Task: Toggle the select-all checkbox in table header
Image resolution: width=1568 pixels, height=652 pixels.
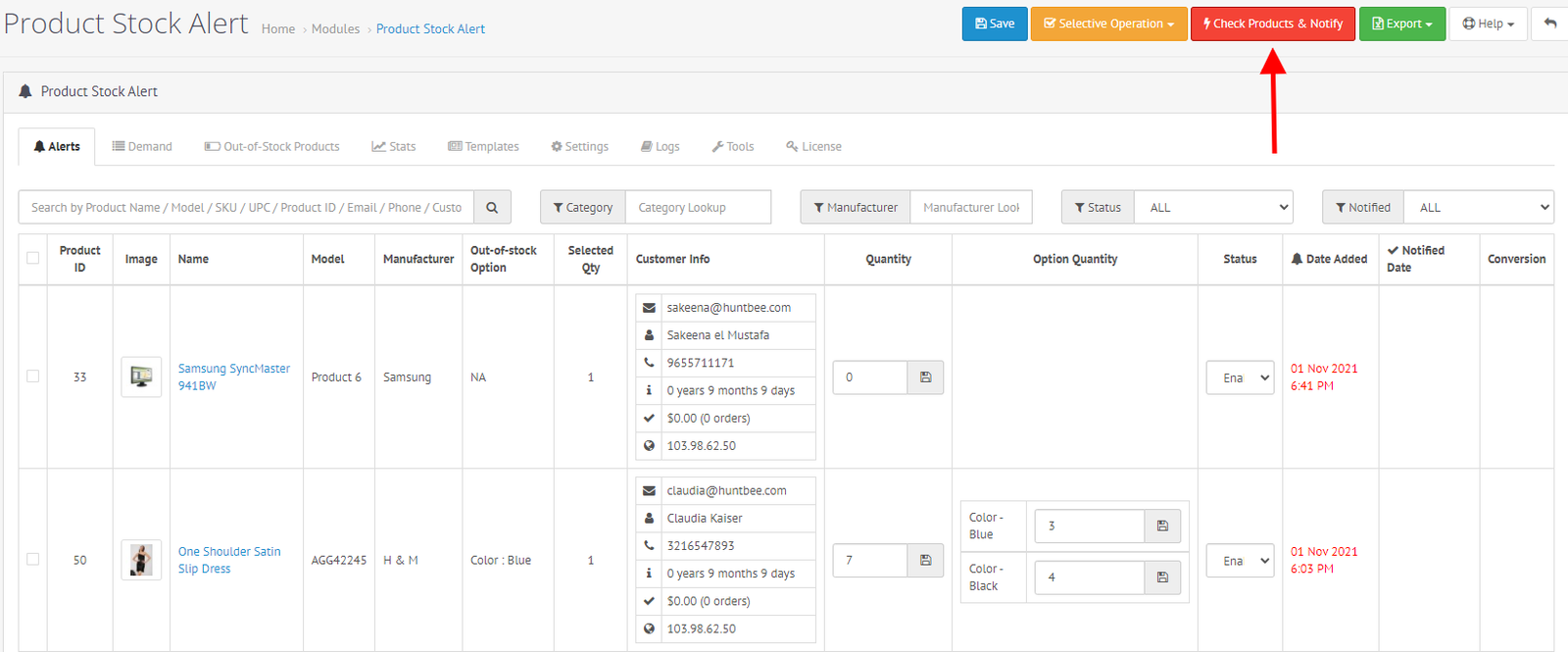Action: 33,258
